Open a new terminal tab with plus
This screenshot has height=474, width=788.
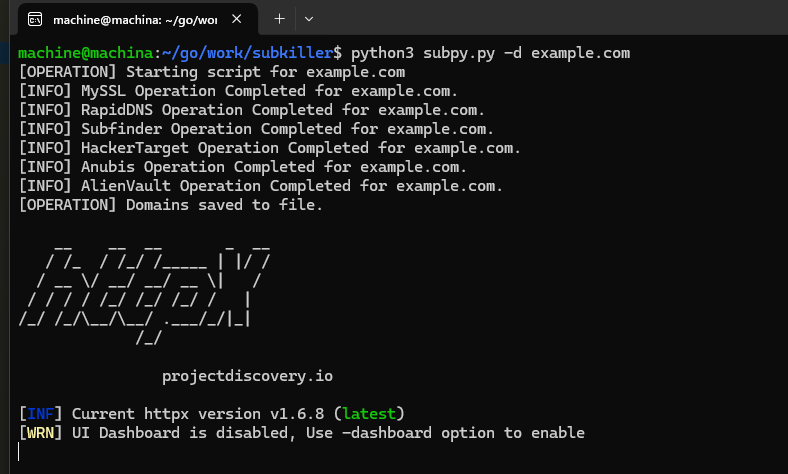coord(279,19)
